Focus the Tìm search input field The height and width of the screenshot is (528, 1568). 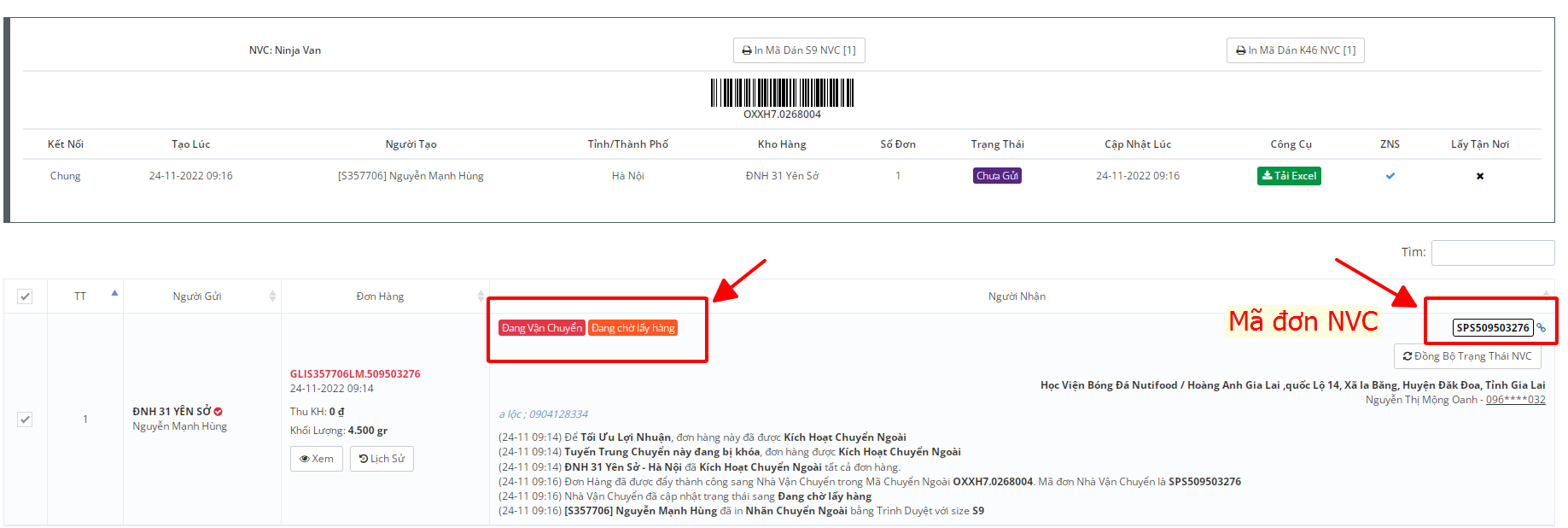click(x=1493, y=252)
